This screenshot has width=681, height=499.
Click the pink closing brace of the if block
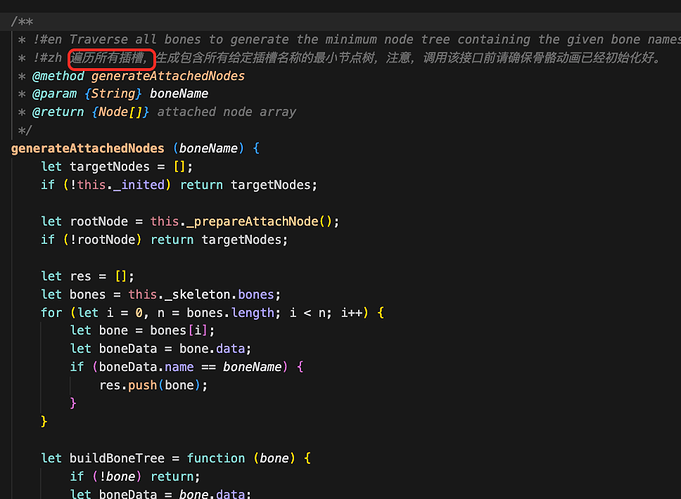(73, 403)
